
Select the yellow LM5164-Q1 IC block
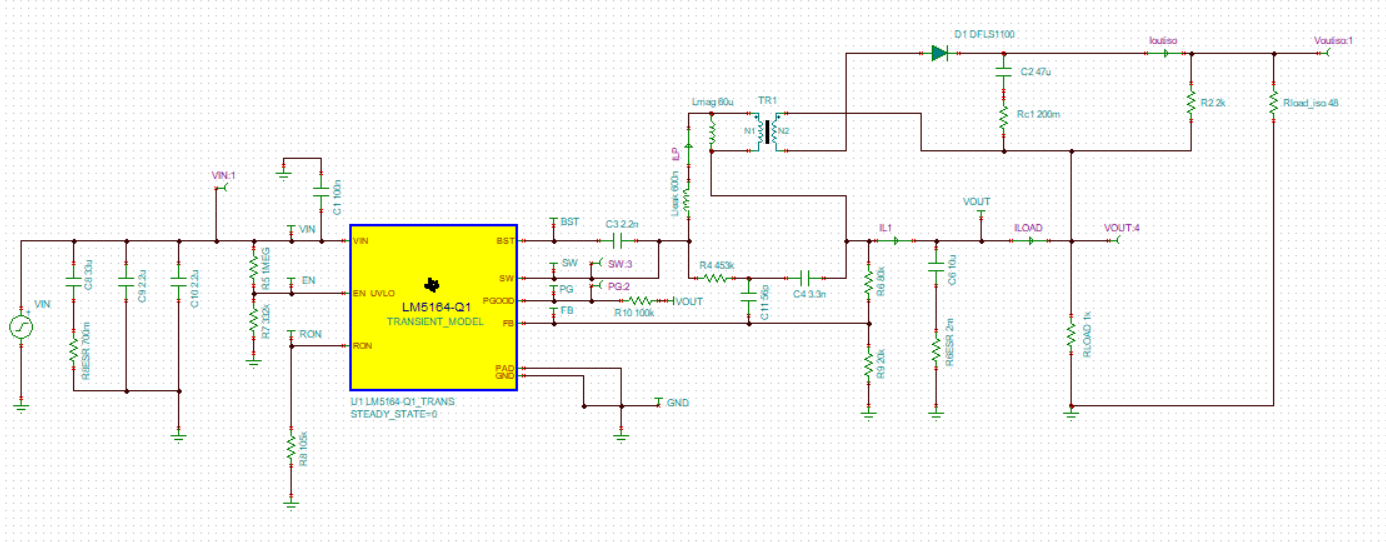tap(432, 306)
